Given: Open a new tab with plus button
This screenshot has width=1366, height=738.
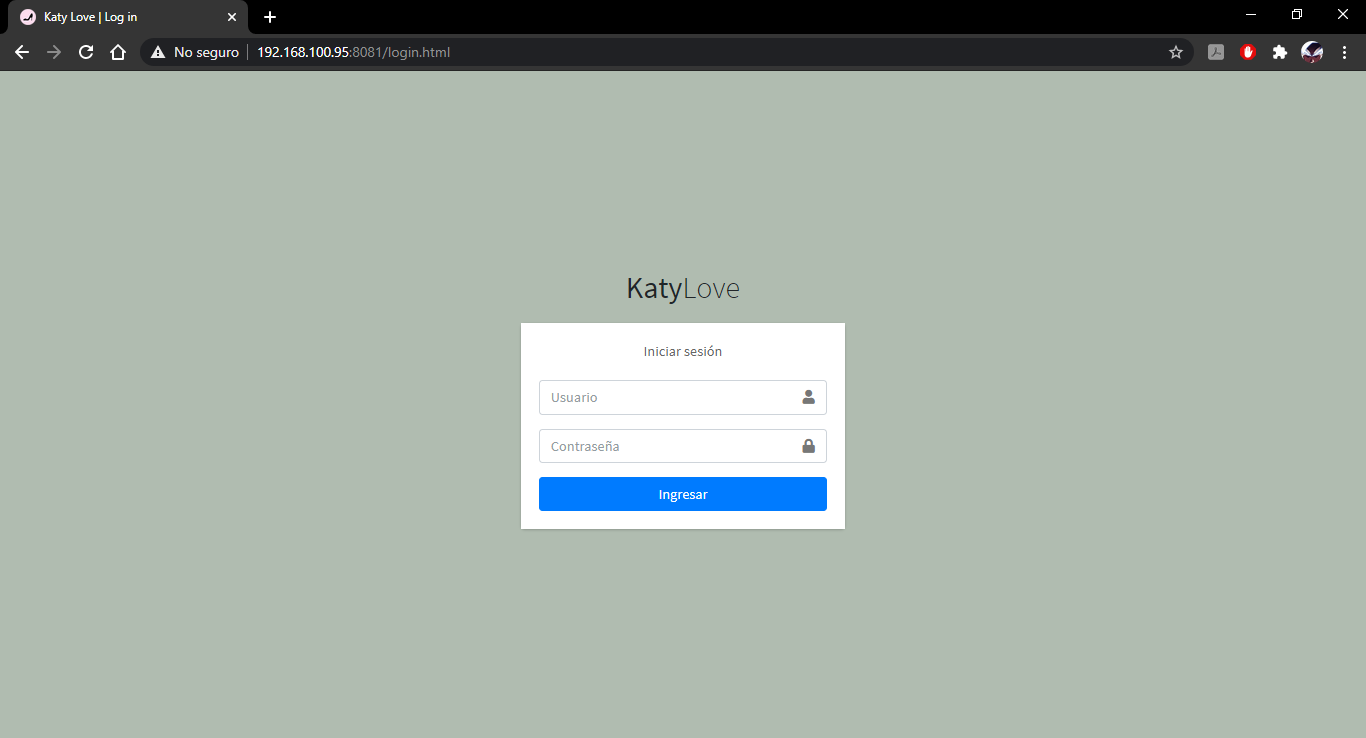Looking at the screenshot, I should pyautogui.click(x=270, y=17).
